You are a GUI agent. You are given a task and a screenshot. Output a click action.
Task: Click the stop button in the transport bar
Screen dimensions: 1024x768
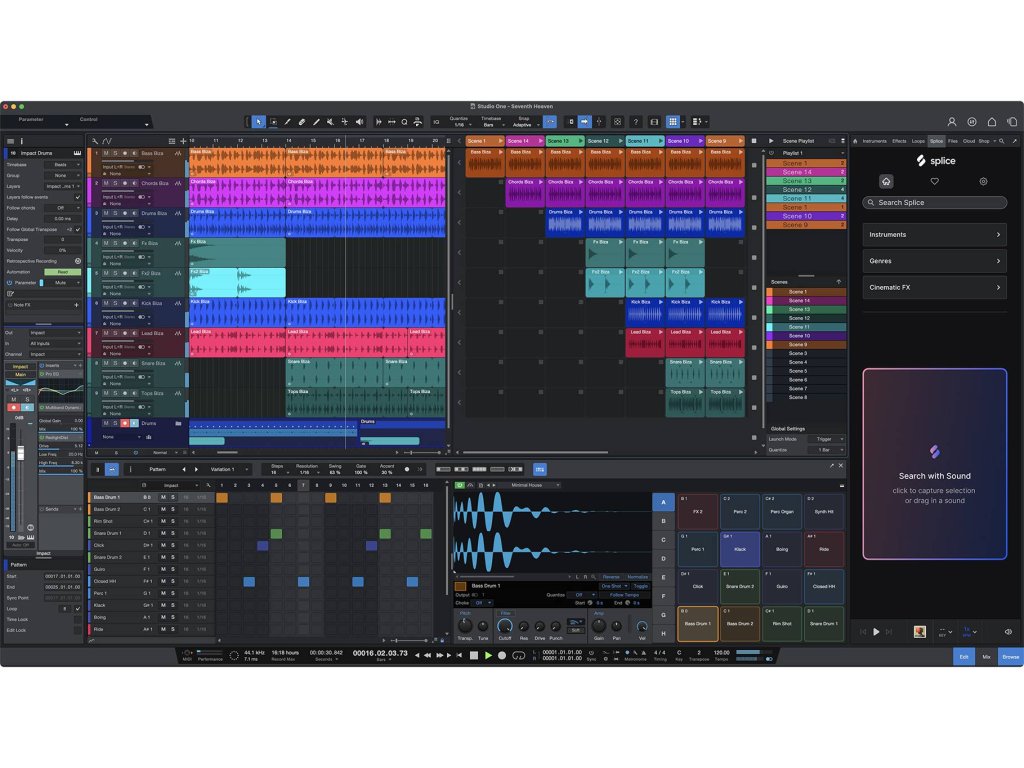474,655
